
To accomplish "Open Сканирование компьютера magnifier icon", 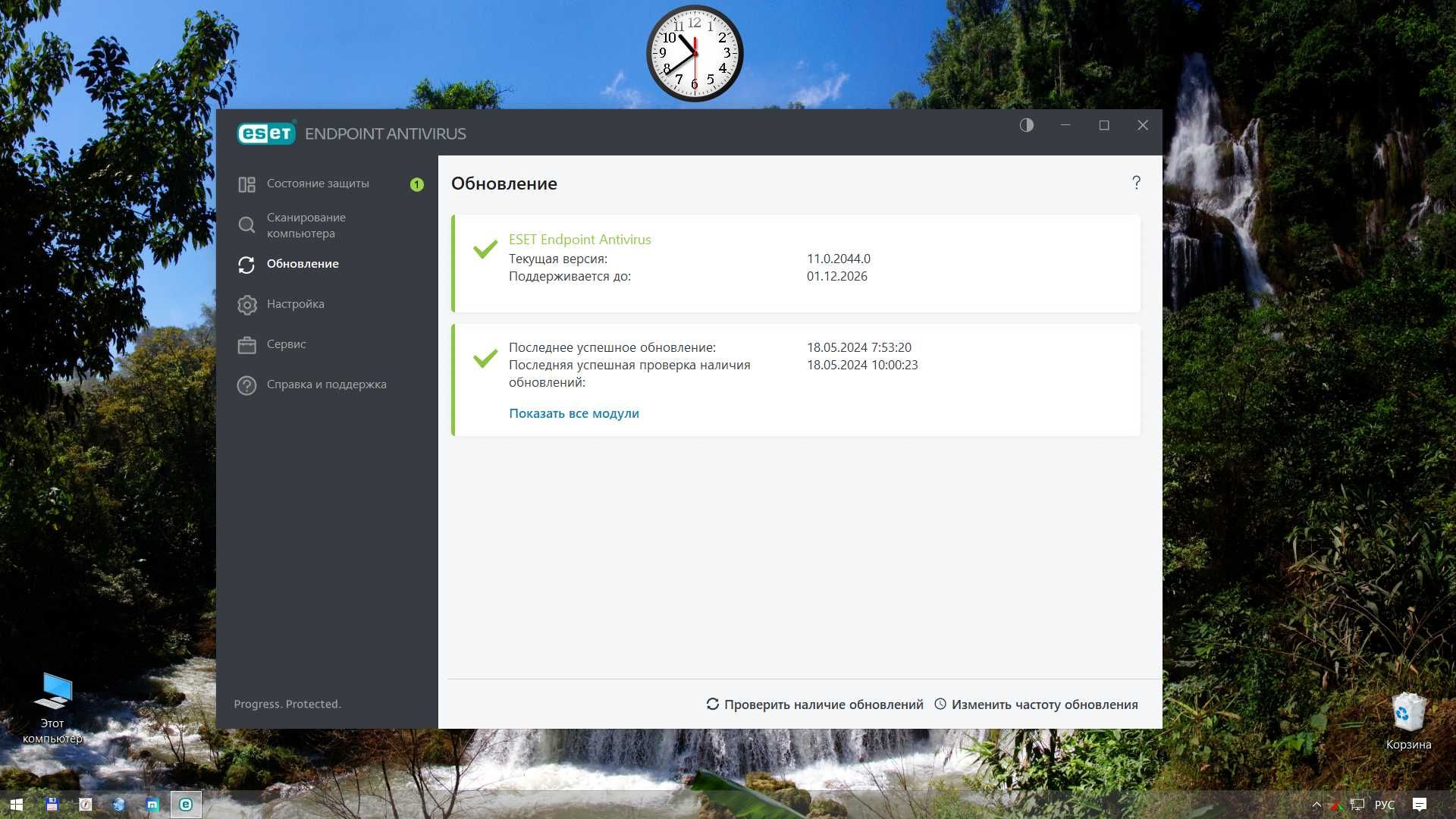I will 246,225.
